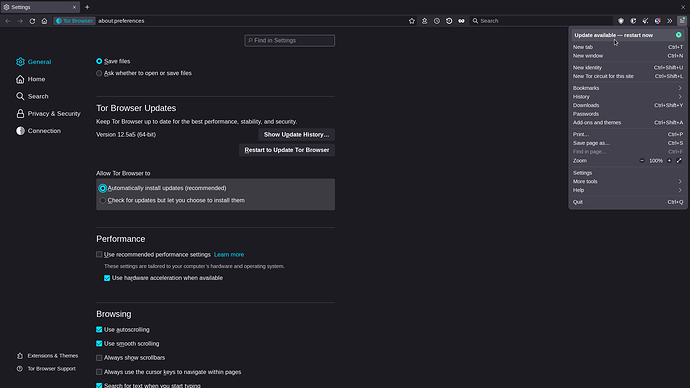Click Show Update History button
The height and width of the screenshot is (388, 690).
[x=297, y=135]
